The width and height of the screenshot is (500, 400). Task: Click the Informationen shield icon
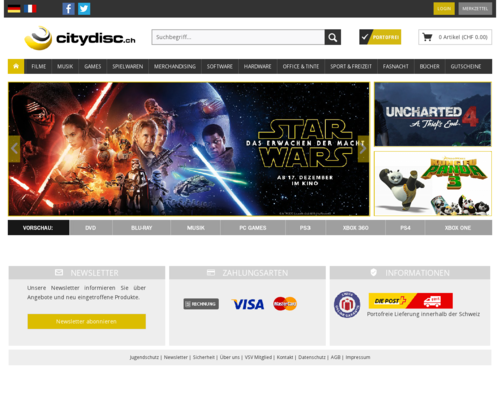click(373, 272)
